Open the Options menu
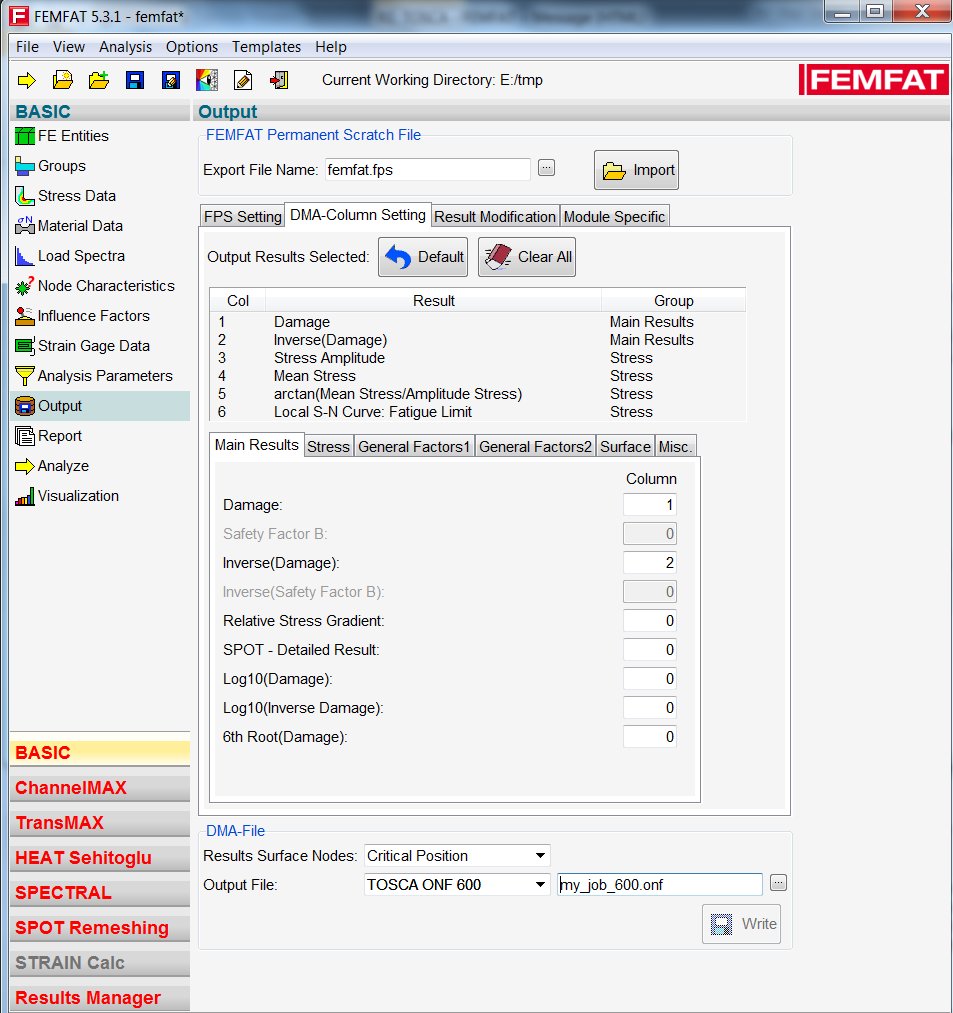This screenshot has width=953, height=1013. 192,47
